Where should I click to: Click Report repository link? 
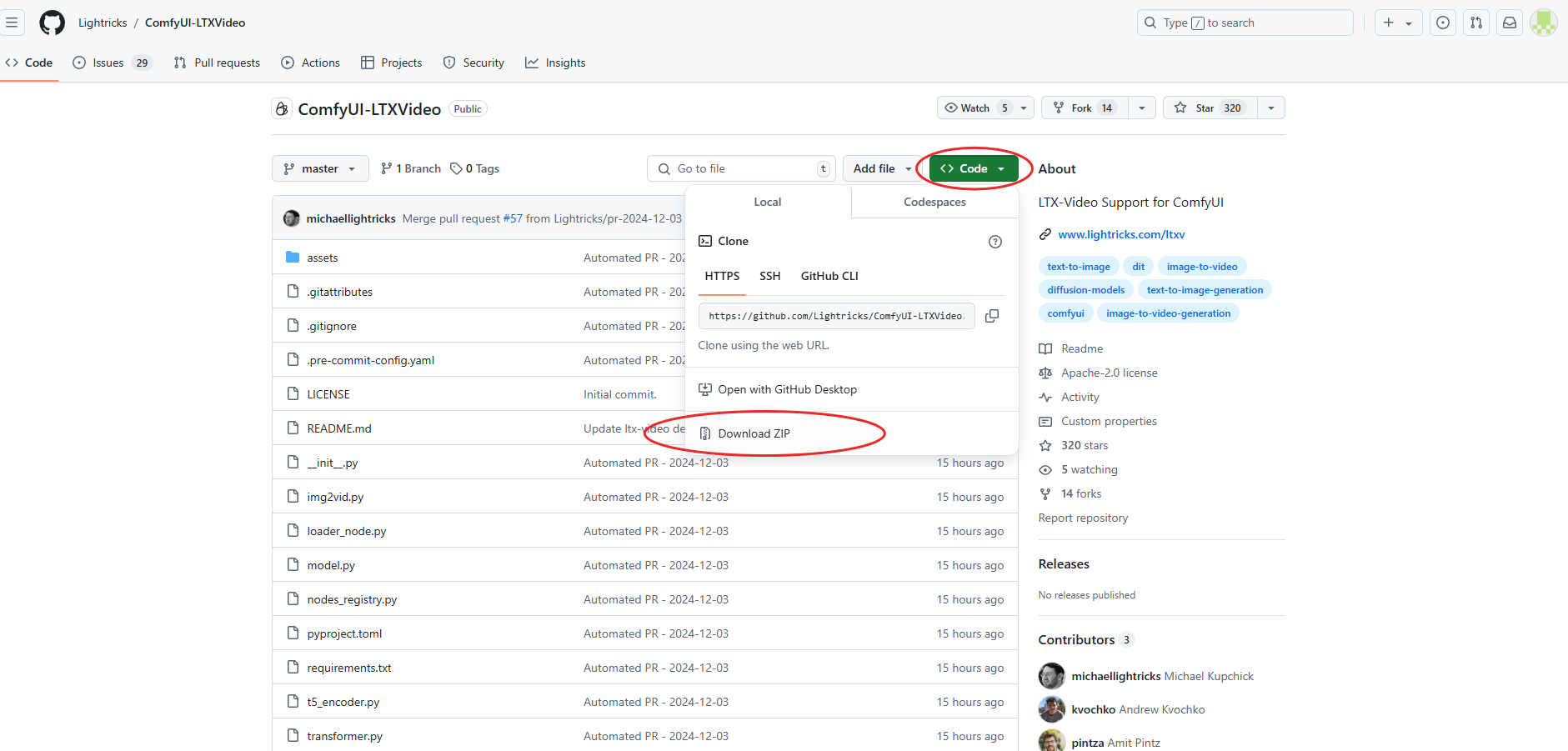pyautogui.click(x=1083, y=518)
